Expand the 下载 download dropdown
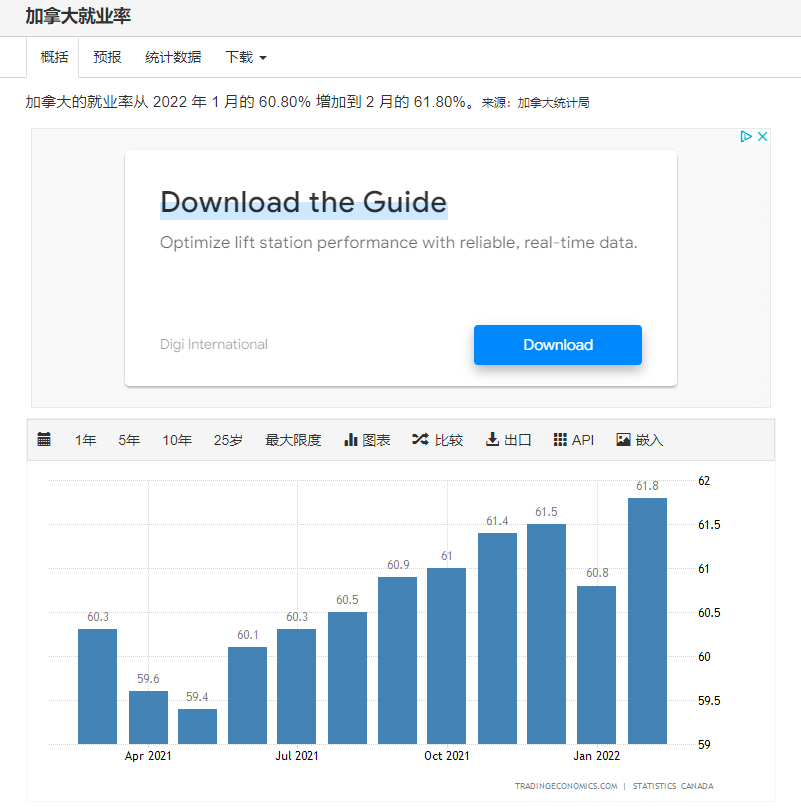 pos(245,57)
